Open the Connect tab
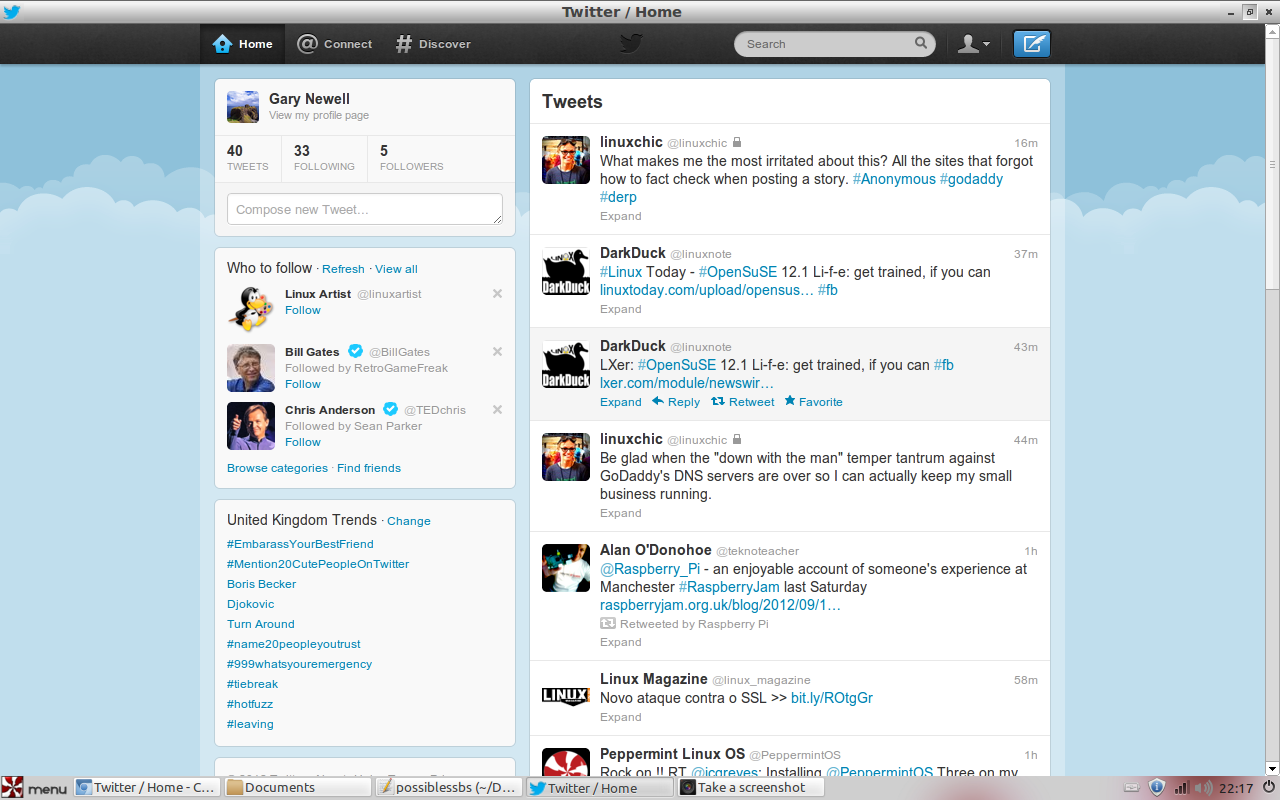This screenshot has height=800, width=1280. 335,44
